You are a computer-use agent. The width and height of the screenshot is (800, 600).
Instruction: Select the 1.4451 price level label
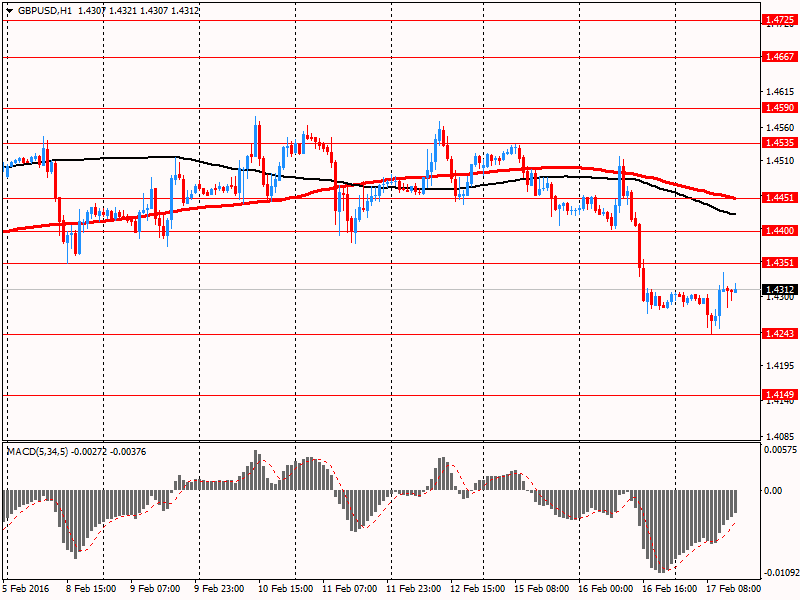778,198
